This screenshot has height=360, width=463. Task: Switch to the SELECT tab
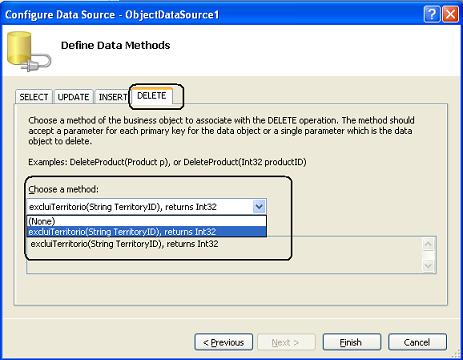click(34, 97)
